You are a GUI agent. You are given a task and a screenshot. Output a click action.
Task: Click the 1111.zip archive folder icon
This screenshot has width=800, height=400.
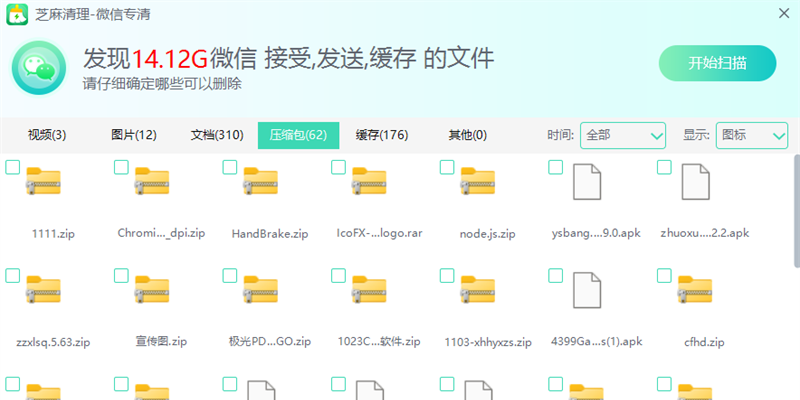point(43,181)
